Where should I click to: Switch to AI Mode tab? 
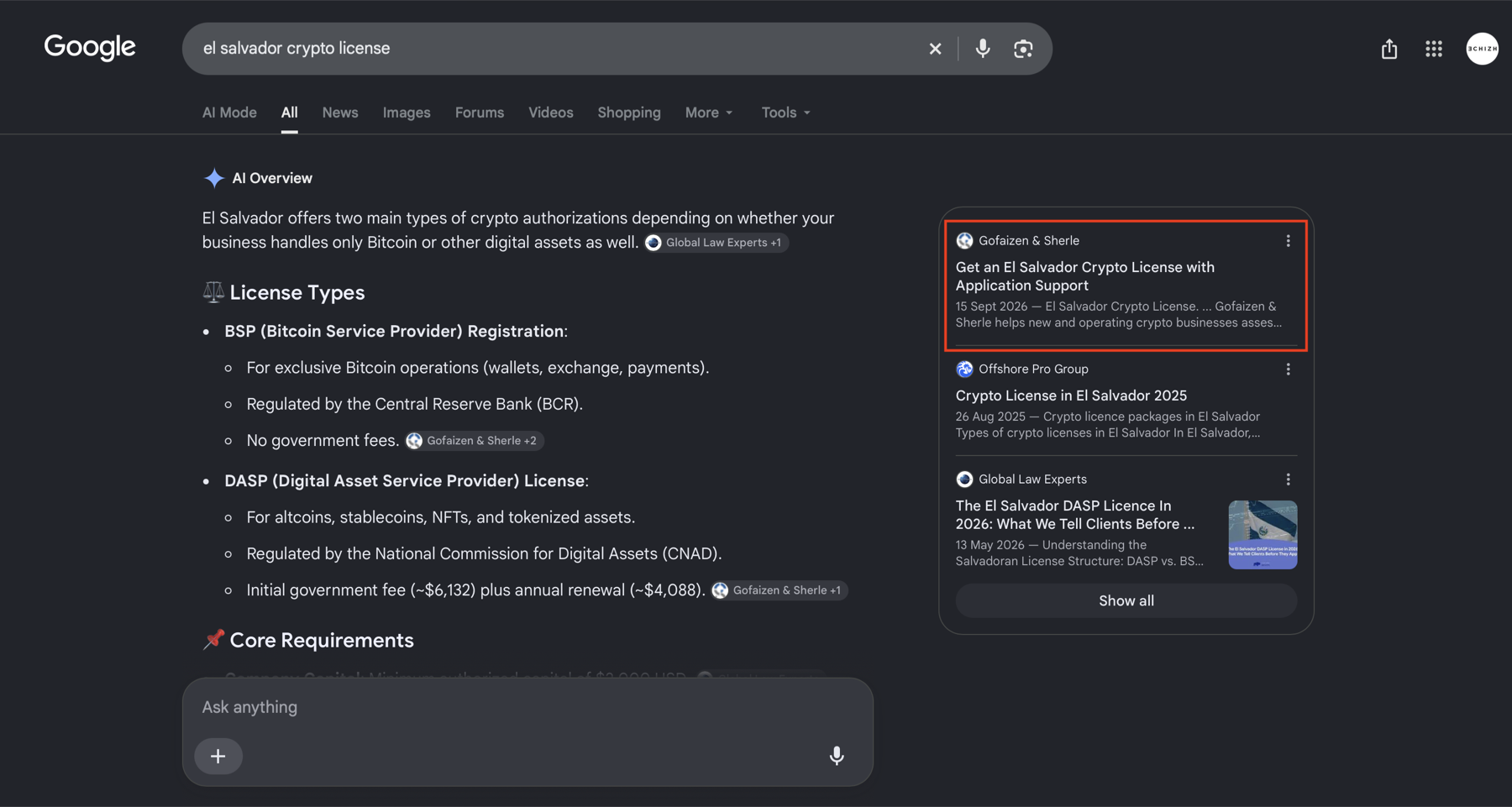tap(229, 113)
